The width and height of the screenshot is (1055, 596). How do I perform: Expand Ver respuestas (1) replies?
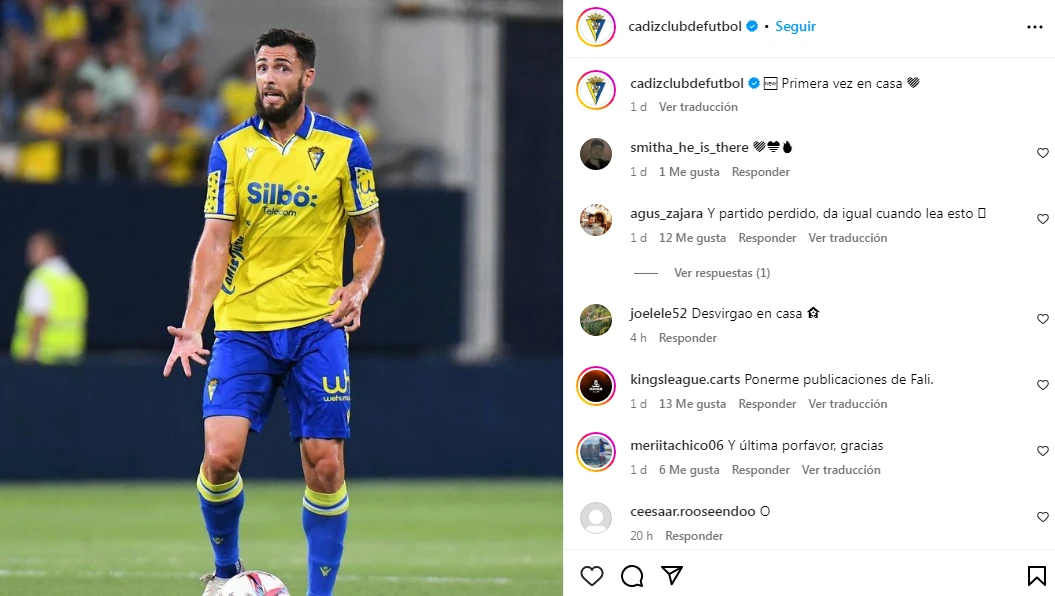pos(722,272)
